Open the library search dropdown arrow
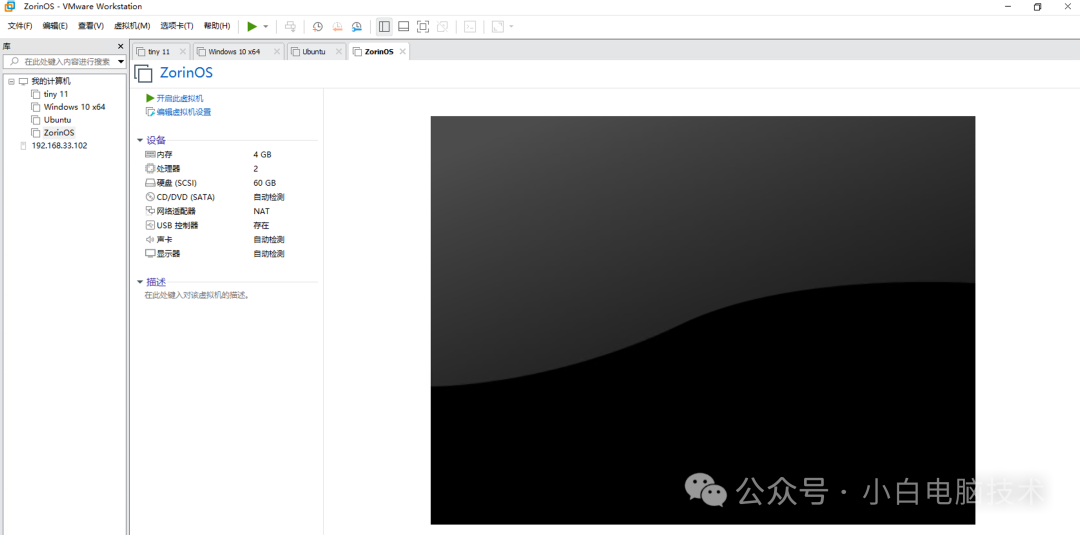This screenshot has width=1080, height=535. (x=121, y=61)
